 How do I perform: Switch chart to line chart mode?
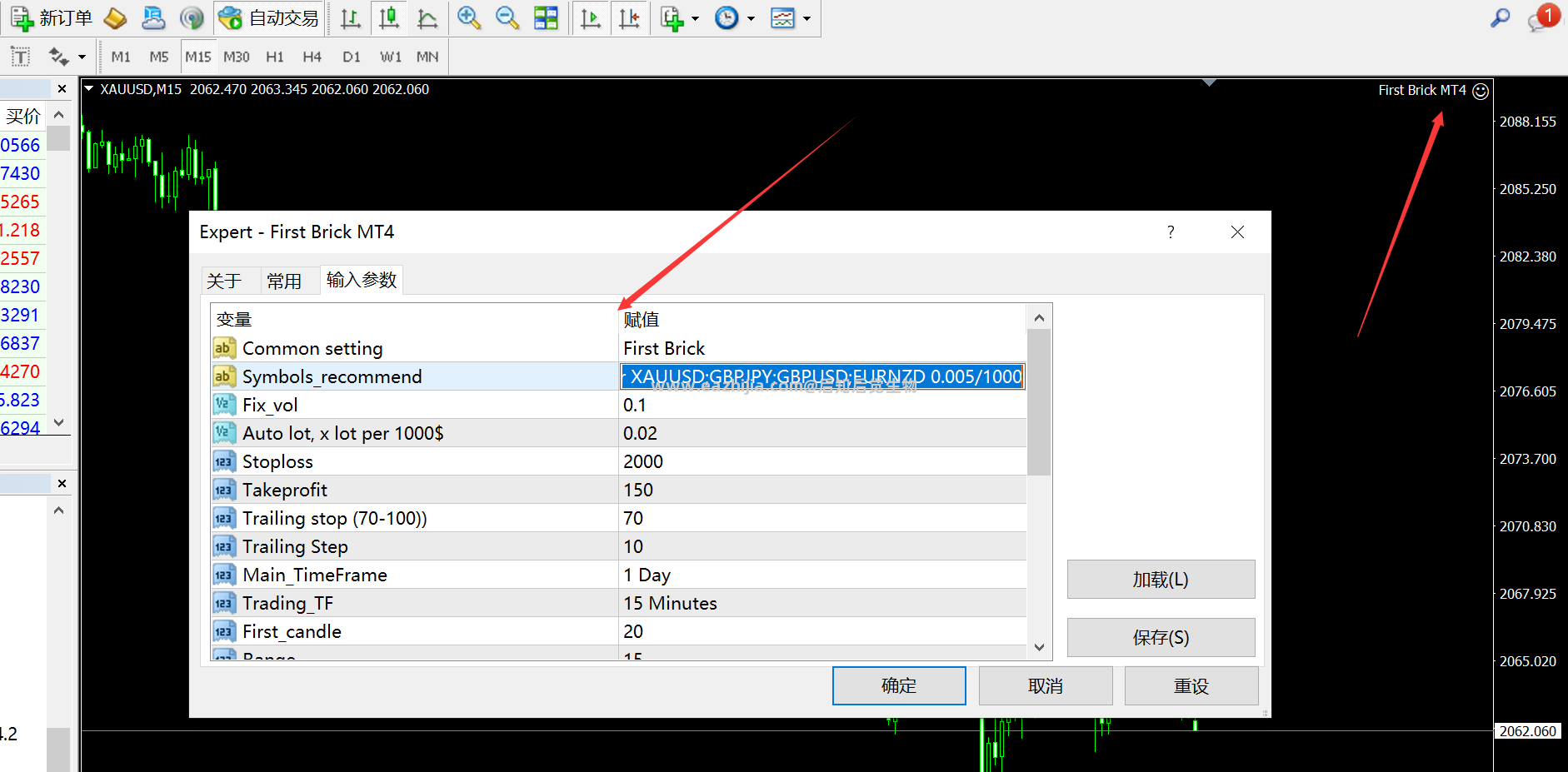427,18
